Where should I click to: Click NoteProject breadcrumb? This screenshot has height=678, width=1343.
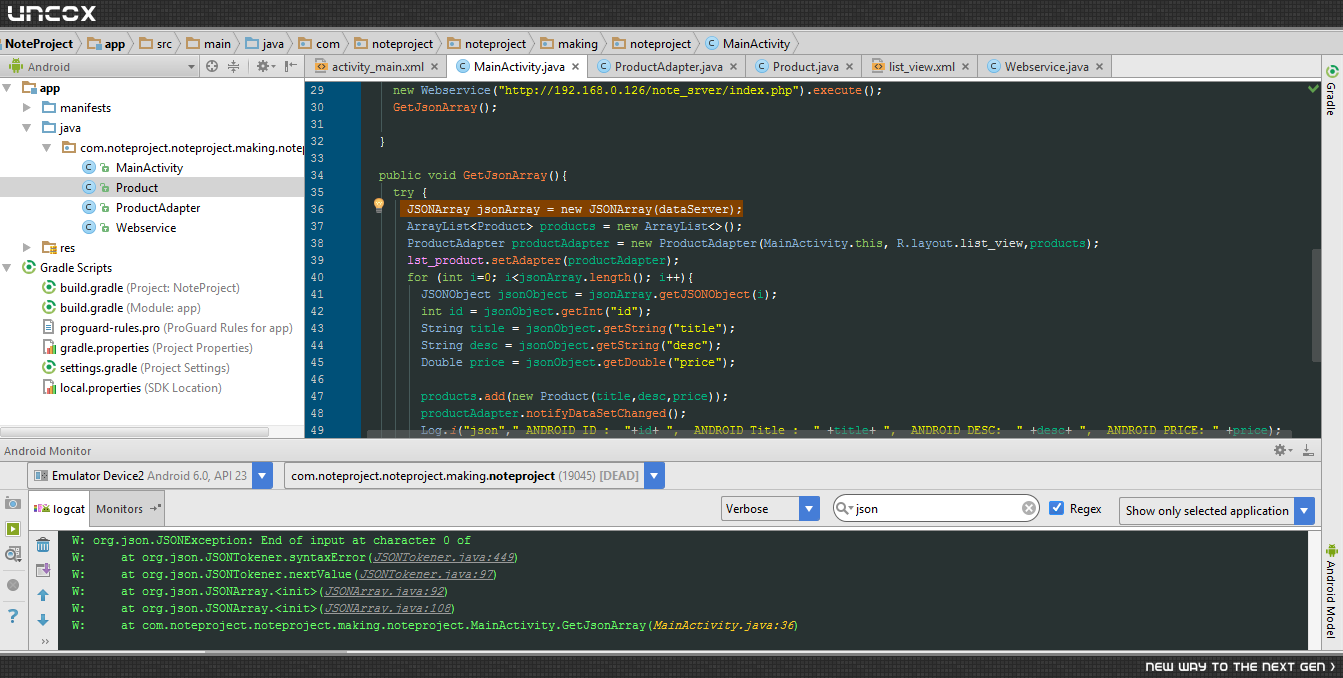(x=39, y=44)
